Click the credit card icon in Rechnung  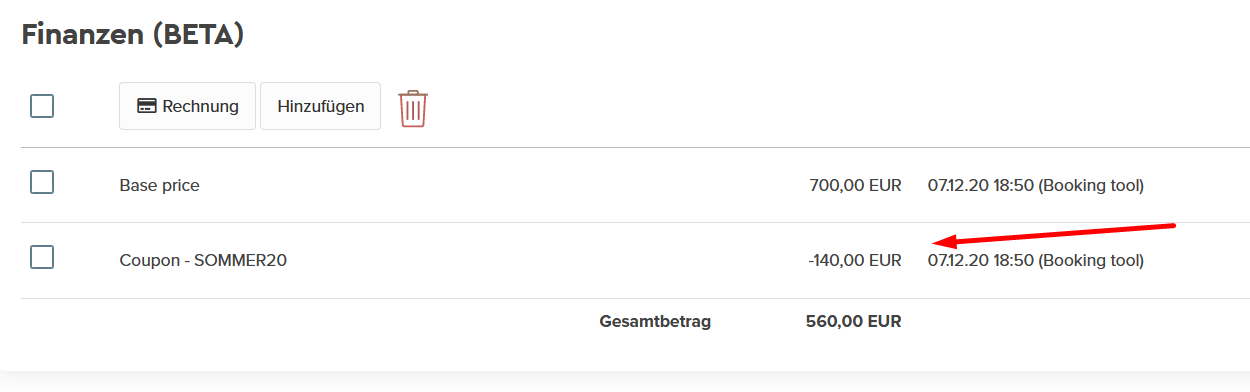pos(146,106)
